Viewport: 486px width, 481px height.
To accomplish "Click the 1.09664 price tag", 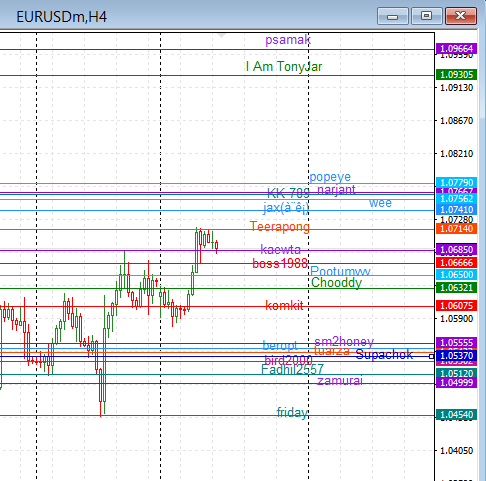I will point(456,49).
